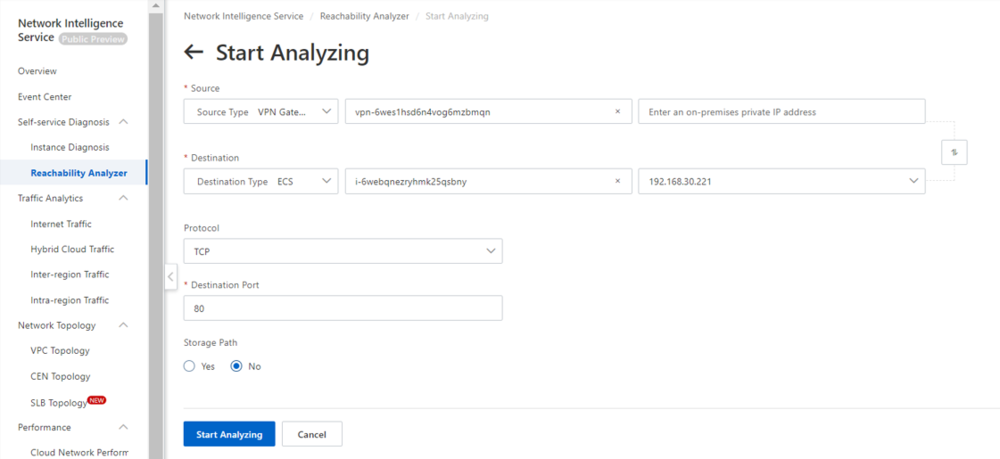Collapse the Network Topology section

124,325
